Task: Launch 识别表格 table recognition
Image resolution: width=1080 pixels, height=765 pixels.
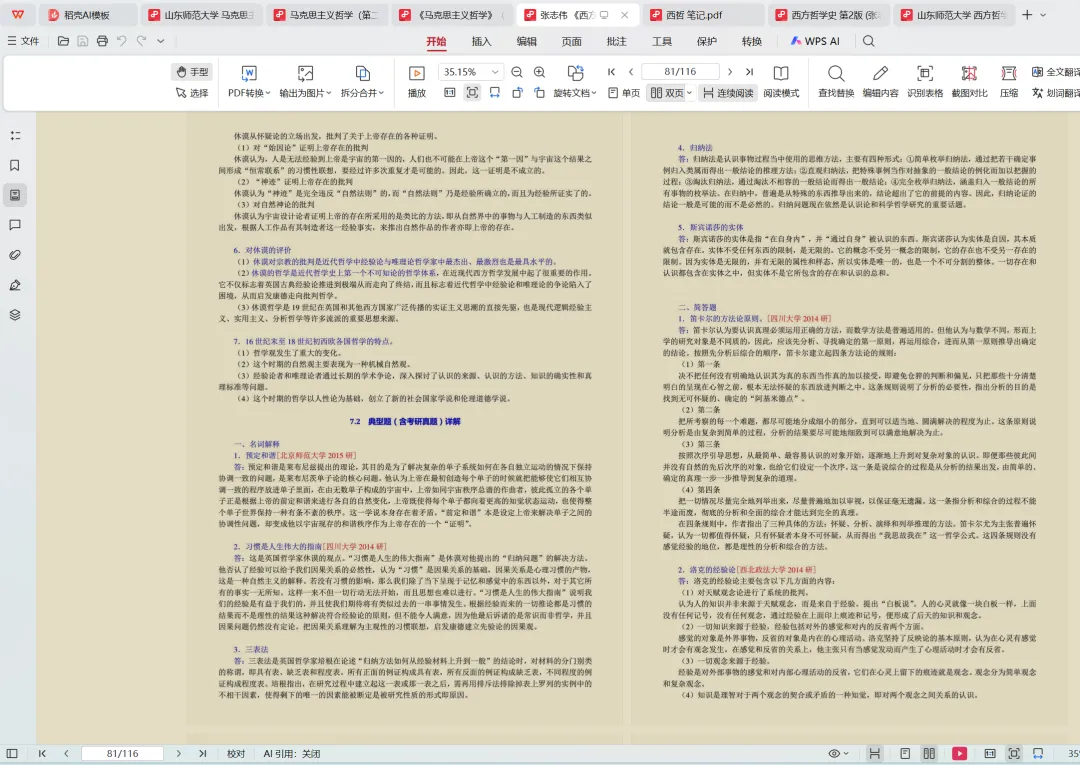Action: [925, 82]
